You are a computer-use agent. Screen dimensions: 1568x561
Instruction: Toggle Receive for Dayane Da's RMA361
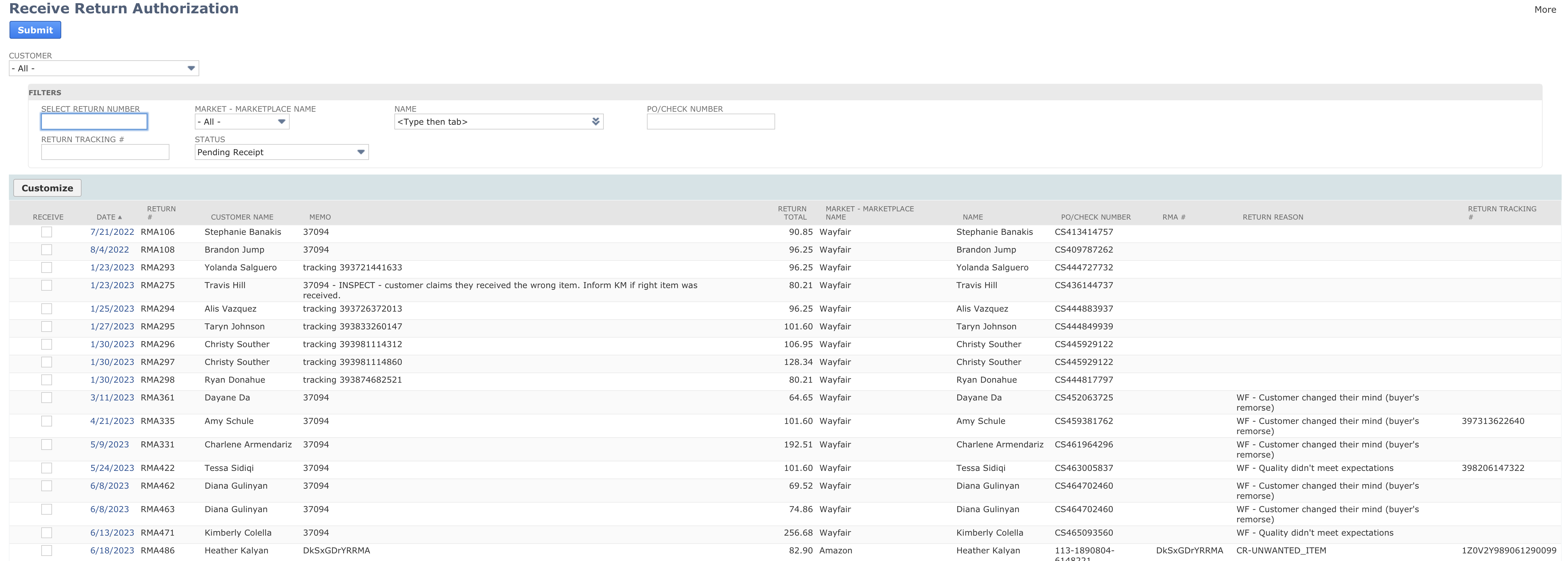(x=46, y=397)
